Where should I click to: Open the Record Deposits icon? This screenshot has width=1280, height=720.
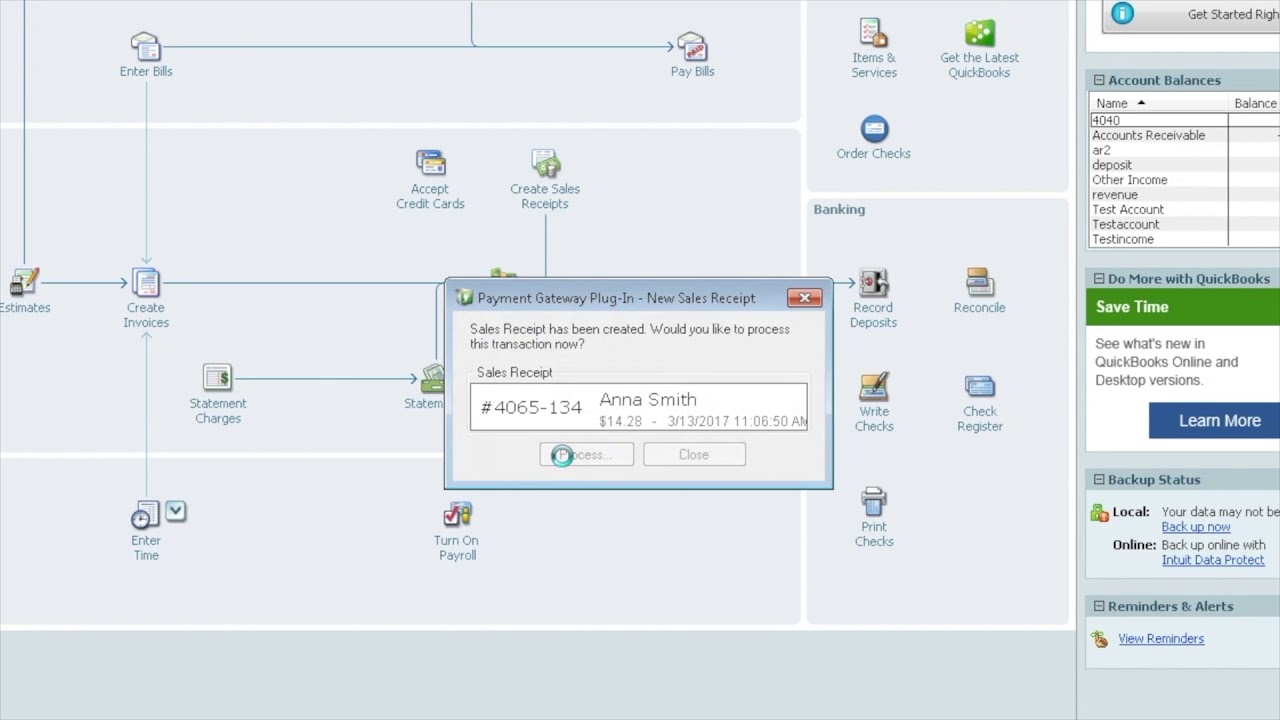click(x=874, y=282)
